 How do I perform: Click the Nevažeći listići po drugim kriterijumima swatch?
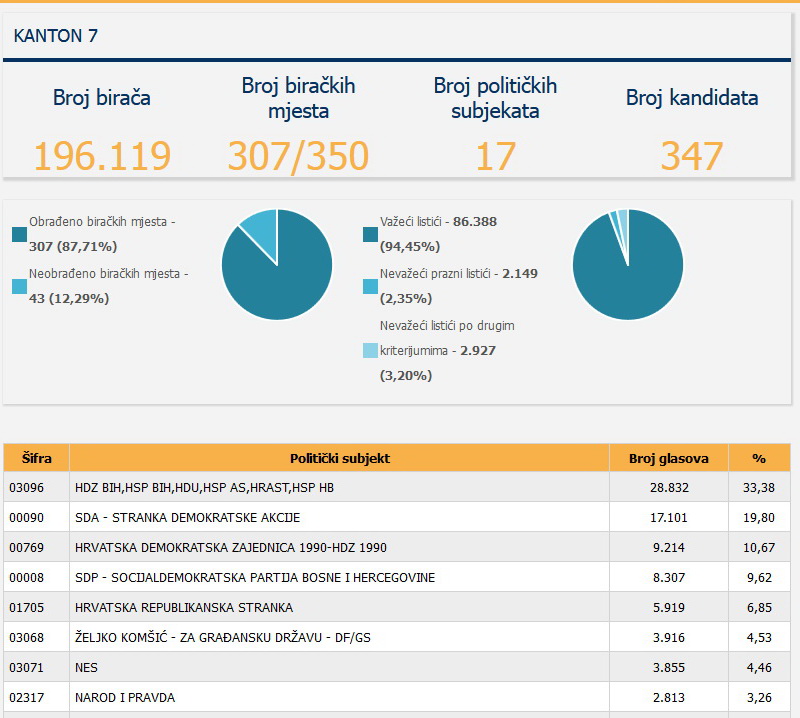tap(370, 351)
